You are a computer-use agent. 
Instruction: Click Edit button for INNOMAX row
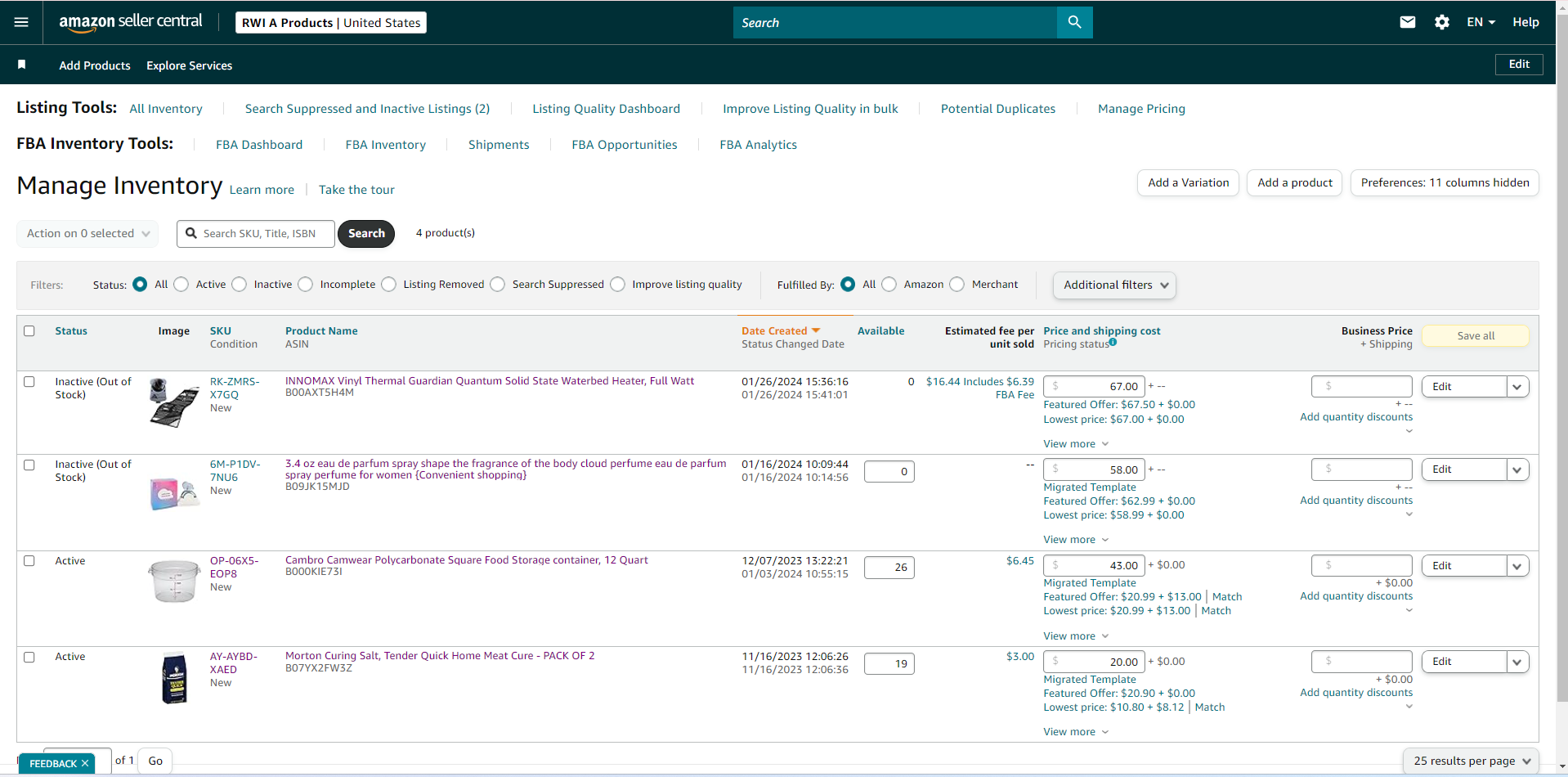(x=1464, y=387)
